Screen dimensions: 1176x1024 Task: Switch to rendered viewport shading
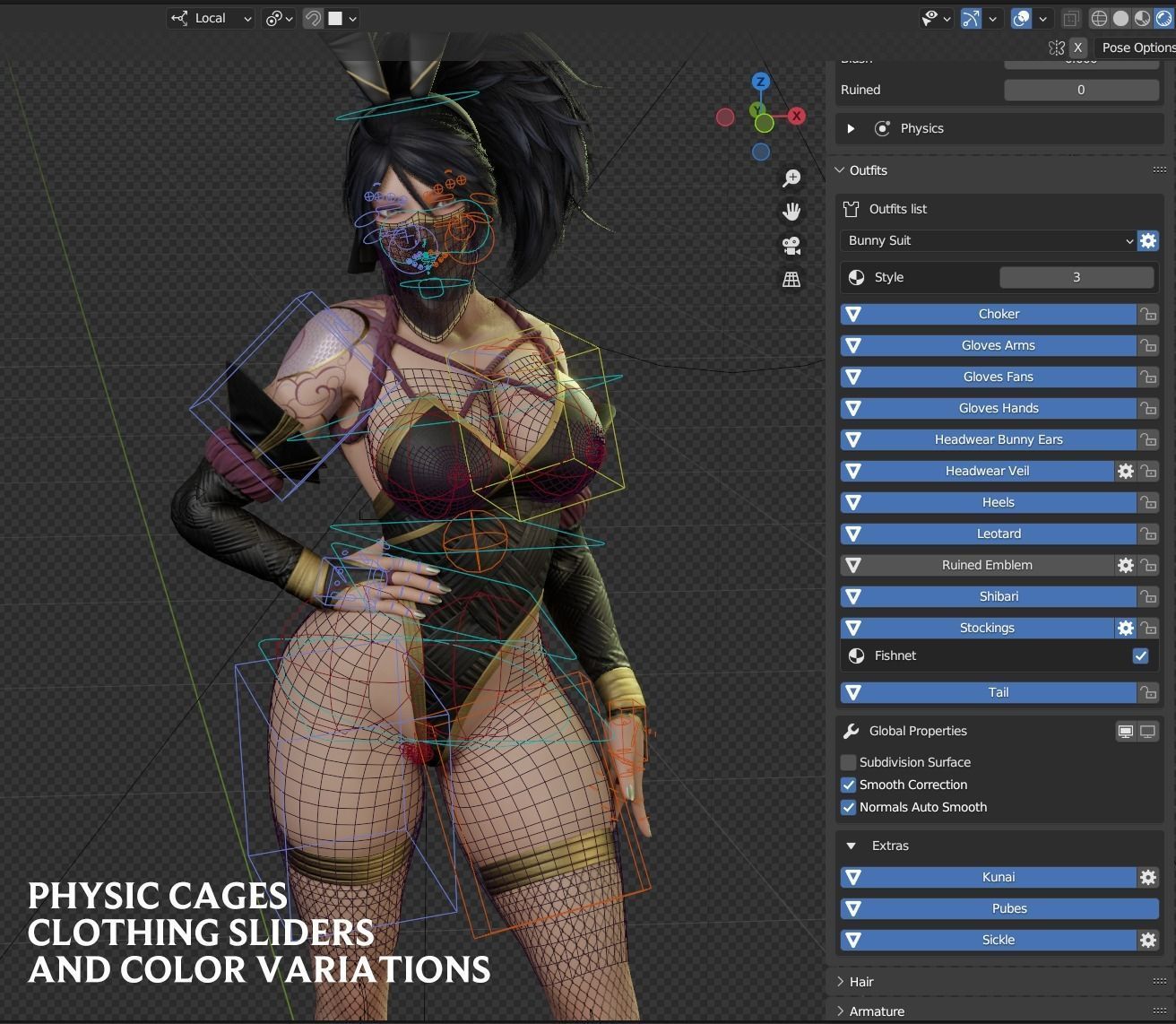(1163, 18)
